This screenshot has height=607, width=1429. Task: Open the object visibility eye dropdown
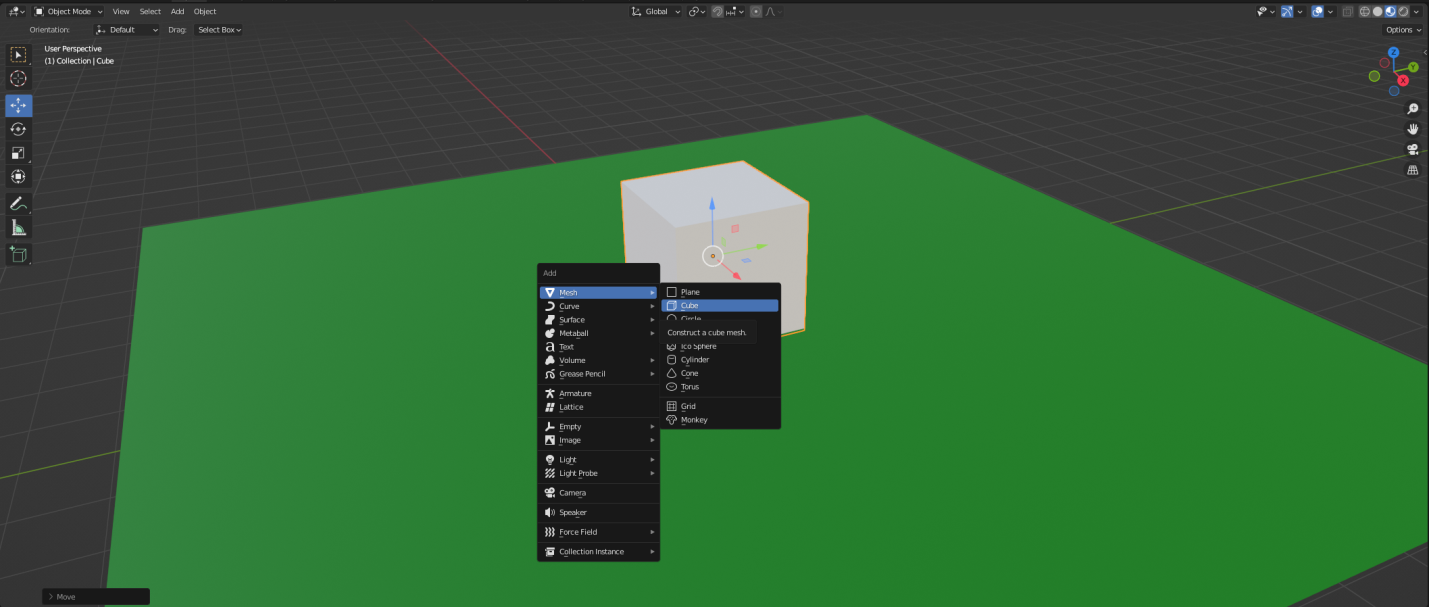click(x=1266, y=12)
